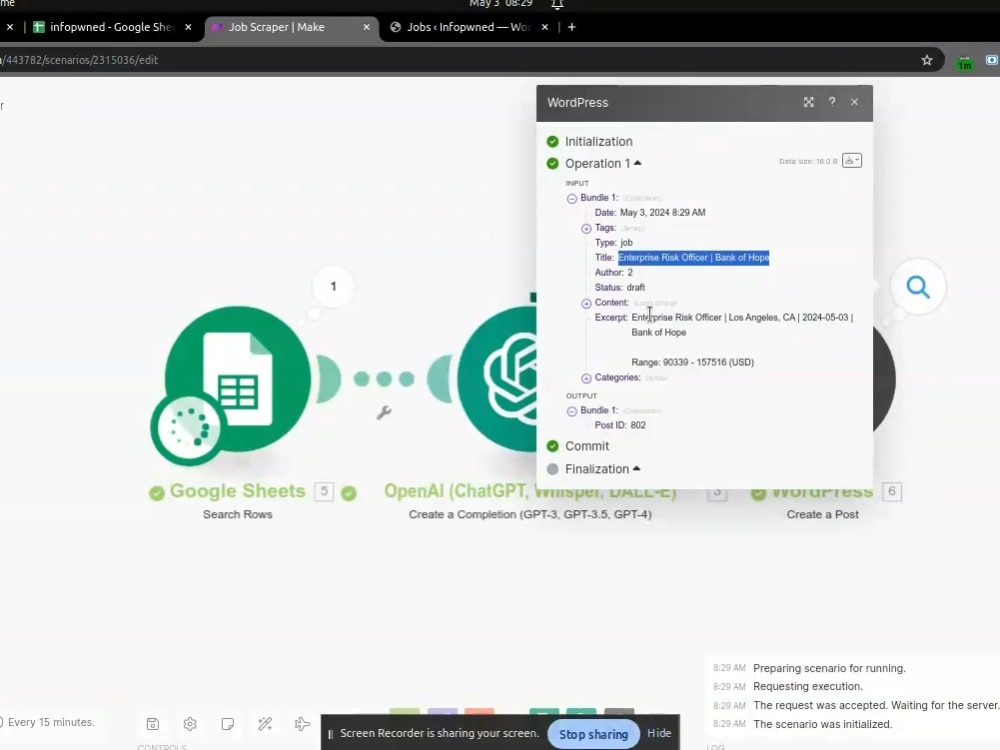The image size is (1000, 750).
Task: Expand the Content long string
Action: [x=586, y=303]
